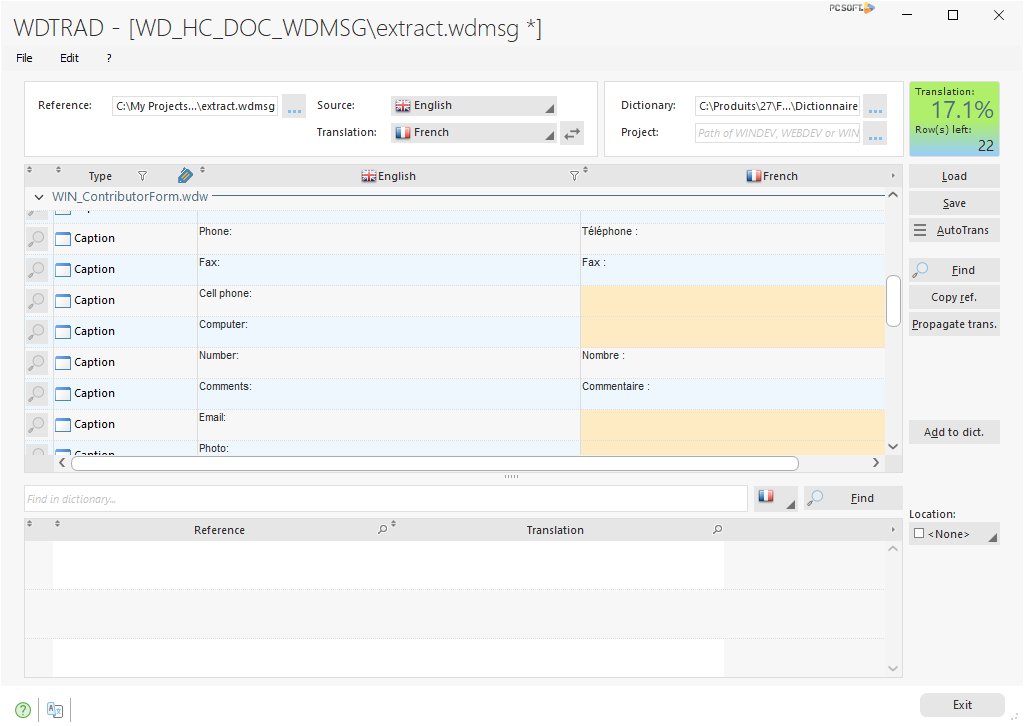Click the Exit button
Screen dimensions: 1024x726
(x=962, y=705)
